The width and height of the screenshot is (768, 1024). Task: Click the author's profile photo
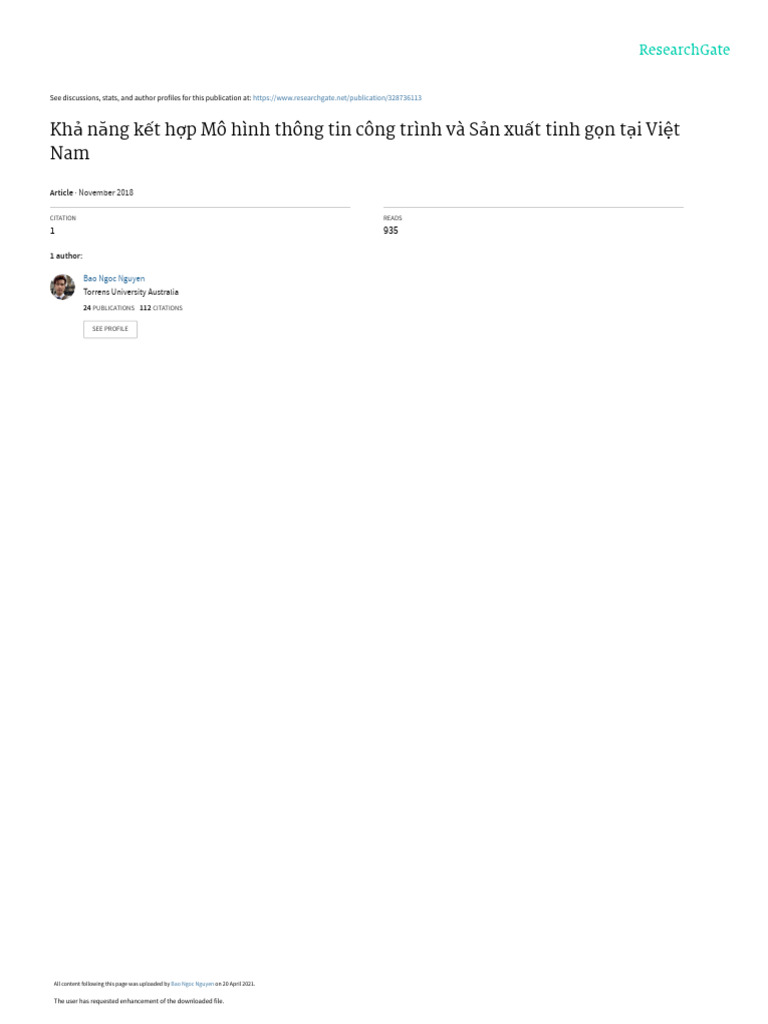point(63,287)
